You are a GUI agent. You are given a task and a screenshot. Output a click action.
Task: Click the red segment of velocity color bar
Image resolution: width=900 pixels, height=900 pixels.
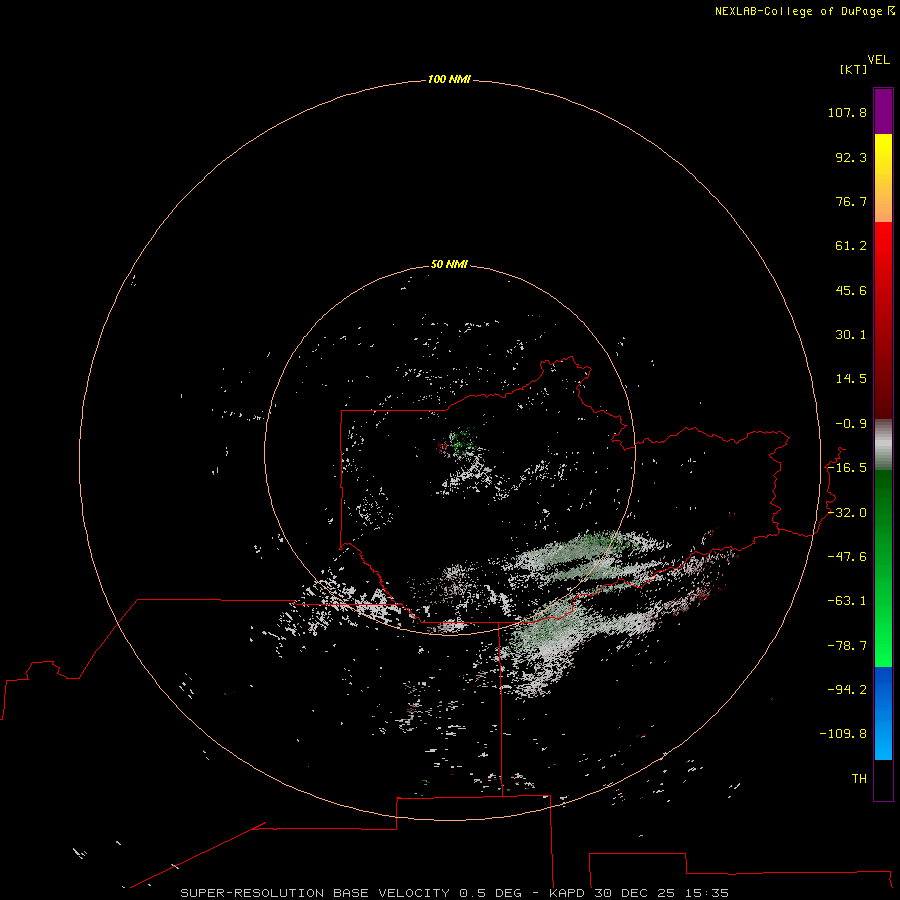pyautogui.click(x=883, y=320)
